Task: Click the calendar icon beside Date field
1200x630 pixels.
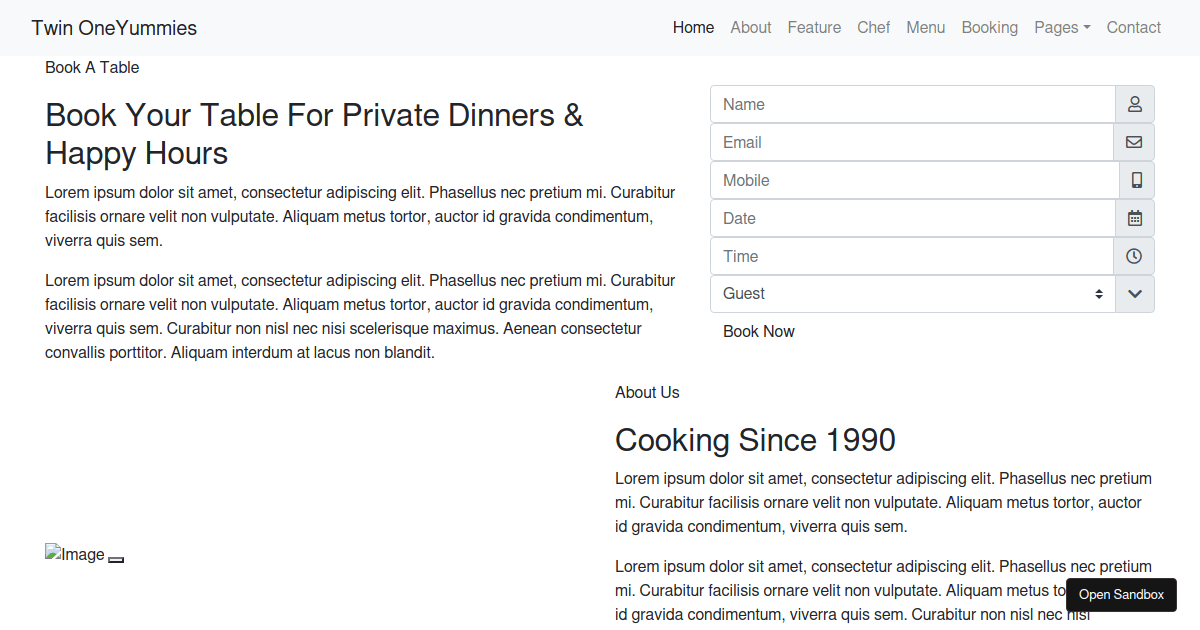Action: 1135,218
